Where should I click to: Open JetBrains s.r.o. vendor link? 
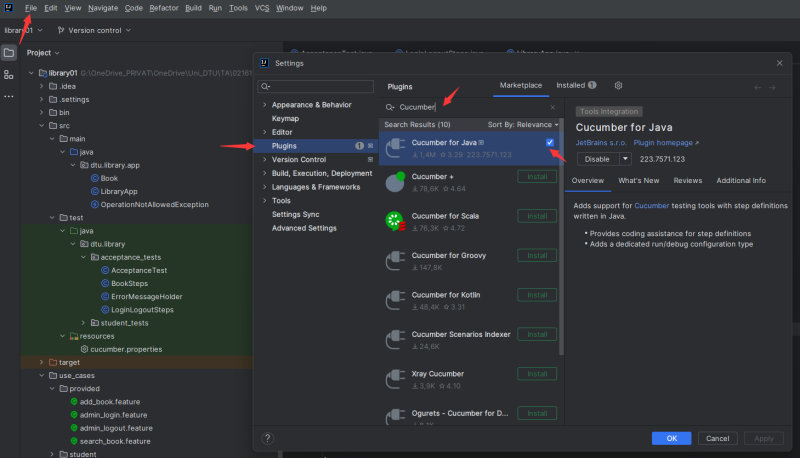point(601,143)
